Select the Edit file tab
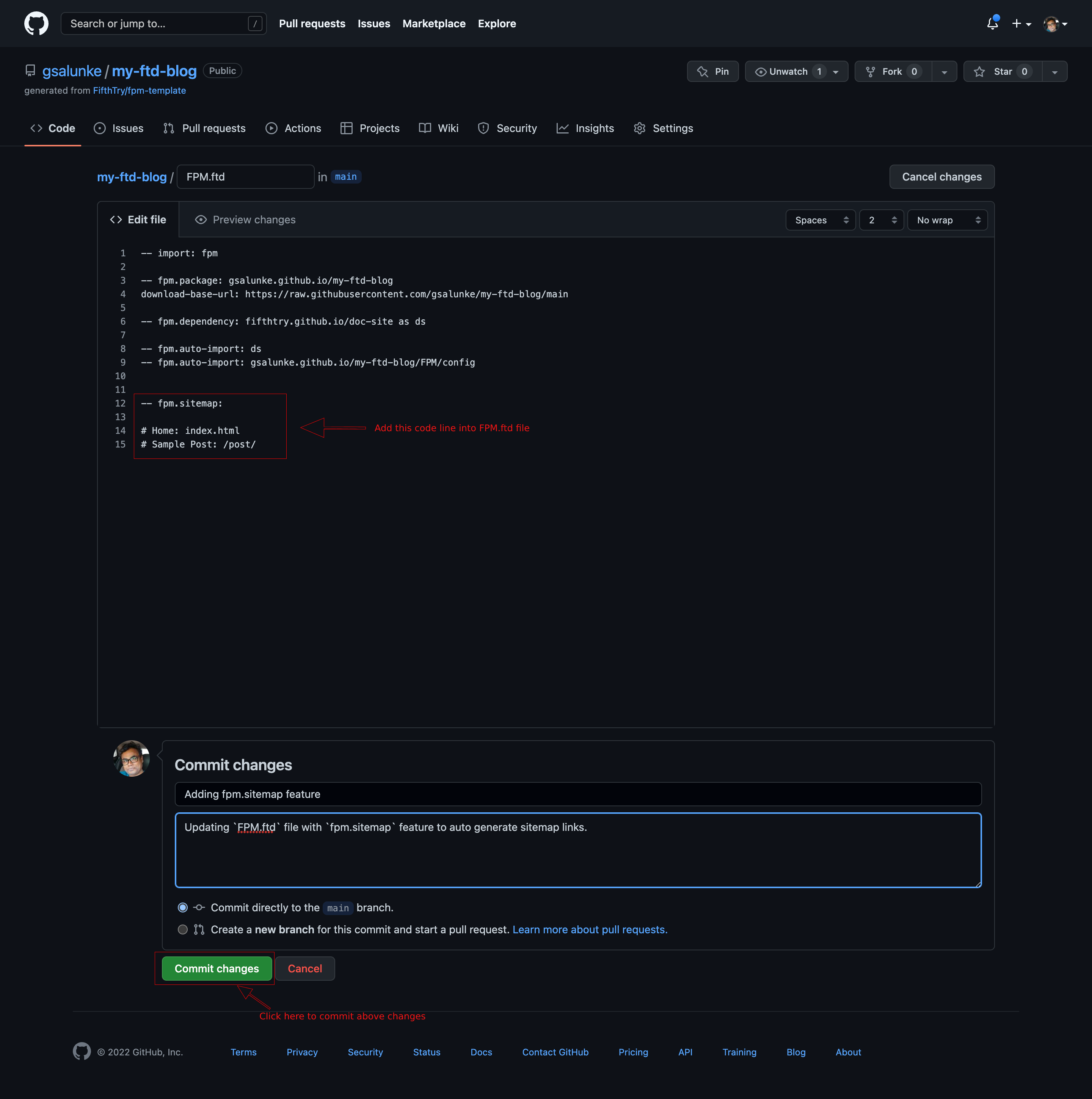The height and width of the screenshot is (1099, 1092). coord(138,220)
